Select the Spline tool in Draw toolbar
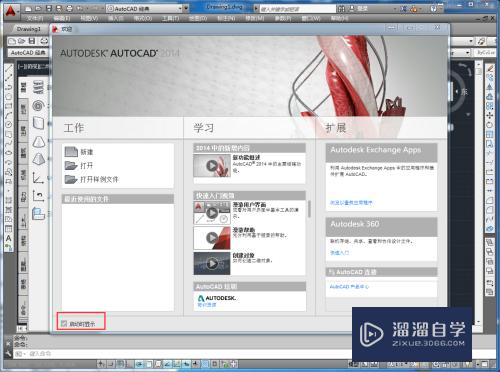Viewport: 500px width, 372px height. coord(9,144)
